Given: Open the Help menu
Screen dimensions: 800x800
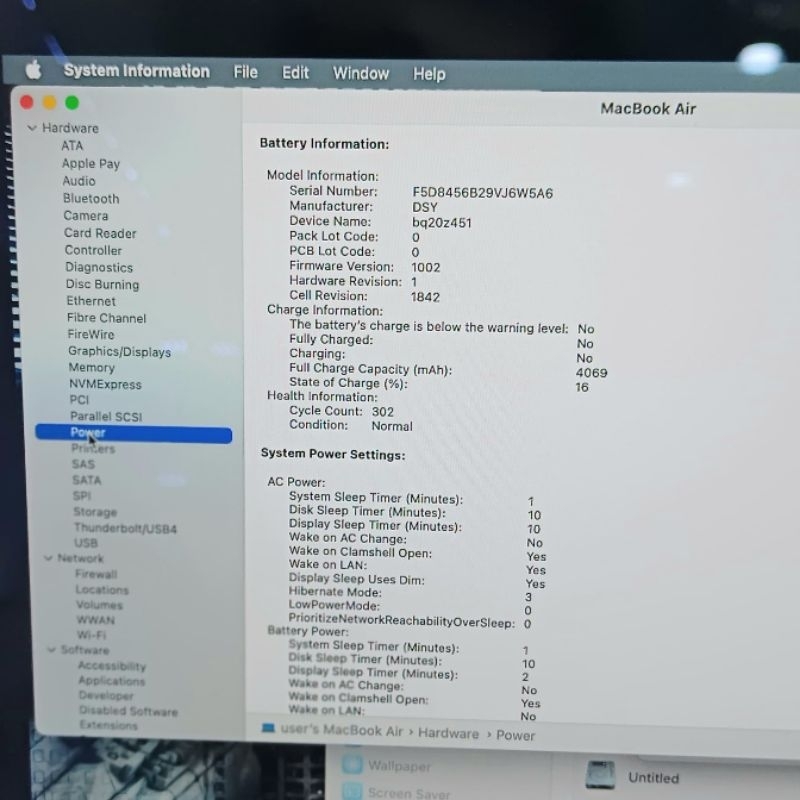Looking at the screenshot, I should (x=429, y=74).
